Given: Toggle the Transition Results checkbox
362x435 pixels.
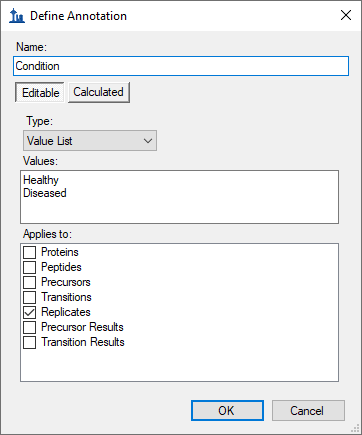Looking at the screenshot, I should 29,342.
